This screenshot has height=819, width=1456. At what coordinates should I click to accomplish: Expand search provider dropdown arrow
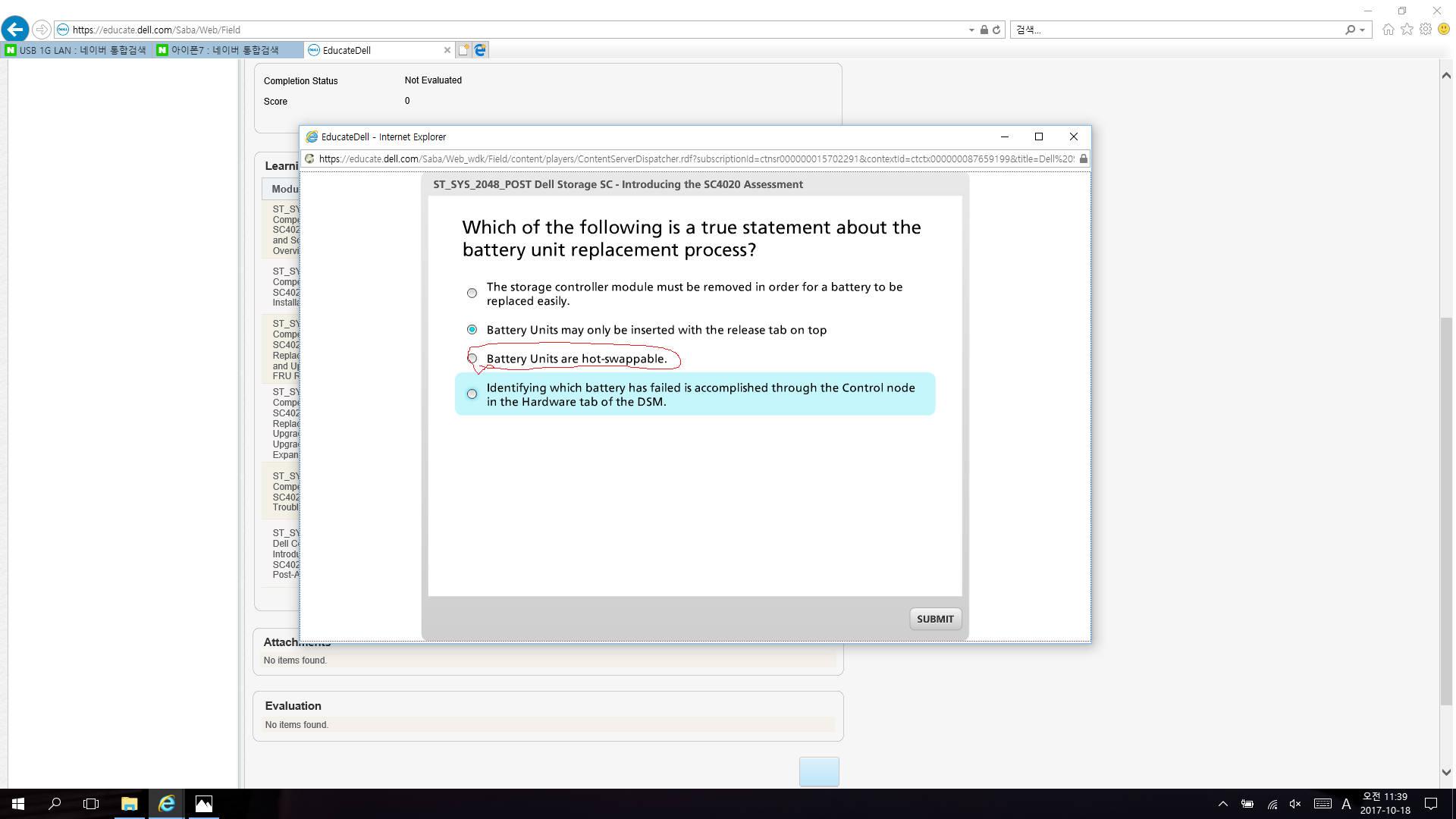coord(1363,30)
